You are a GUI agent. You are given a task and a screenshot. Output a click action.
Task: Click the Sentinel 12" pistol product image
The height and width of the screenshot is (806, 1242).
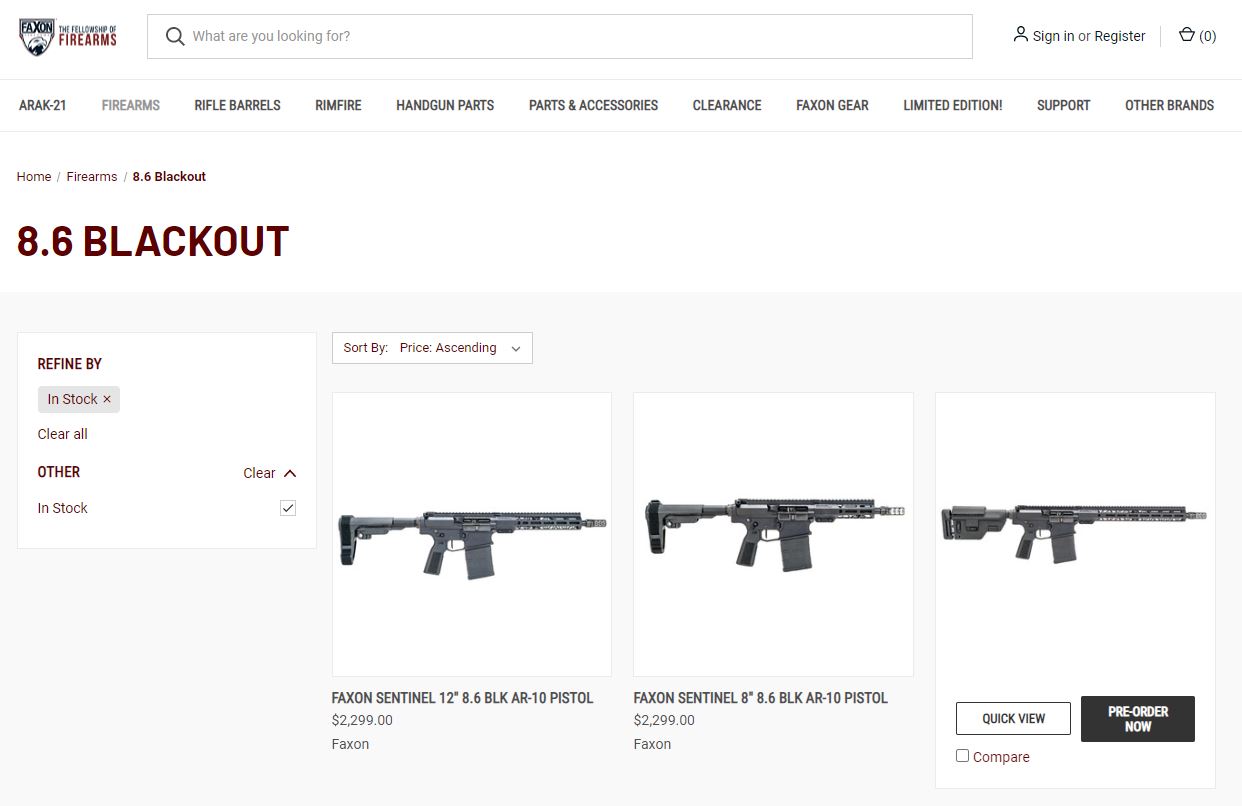tap(472, 534)
